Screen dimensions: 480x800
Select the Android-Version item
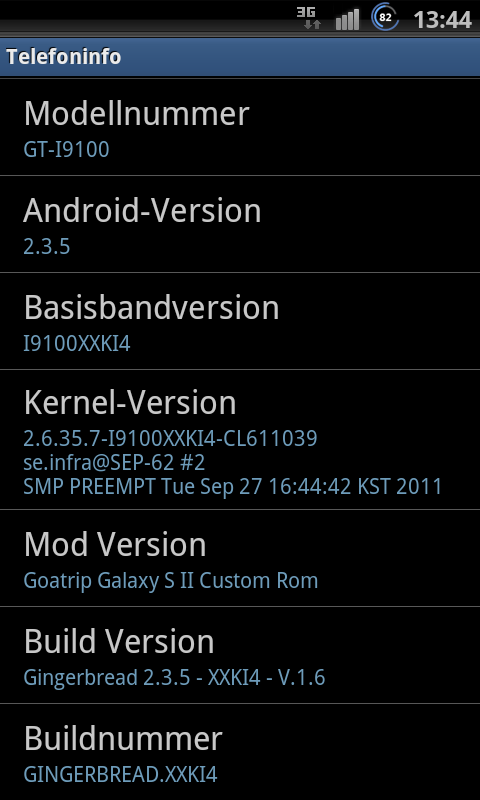pyautogui.click(x=240, y=224)
